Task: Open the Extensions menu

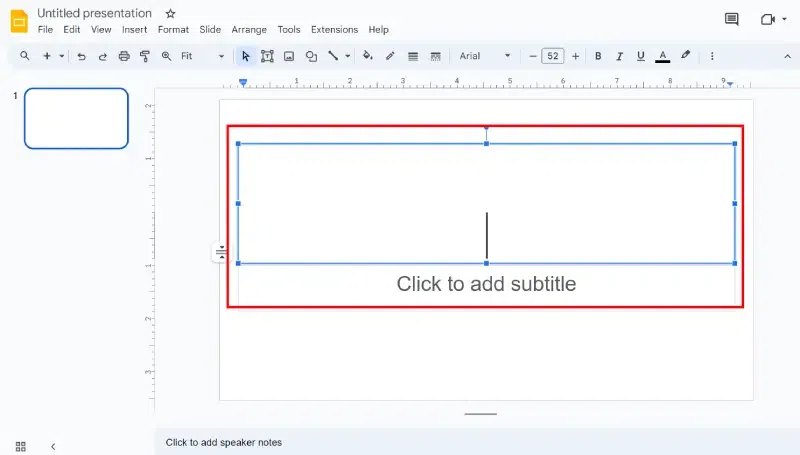Action: [x=335, y=30]
